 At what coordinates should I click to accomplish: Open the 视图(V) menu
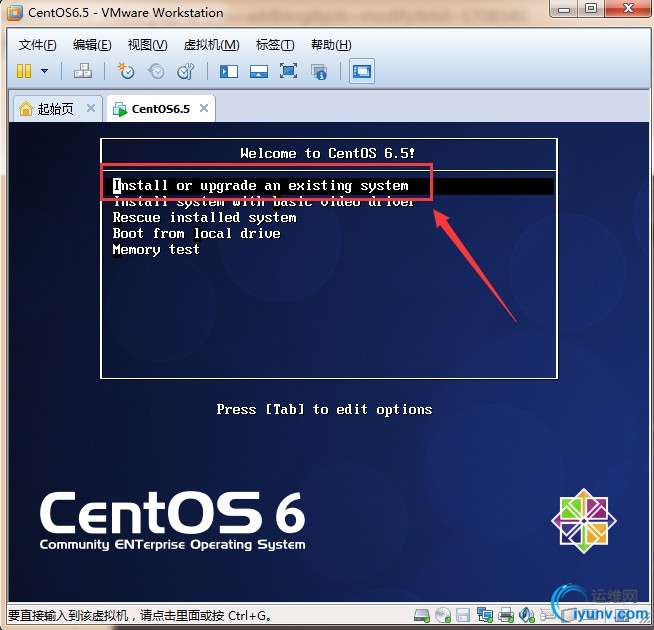(x=147, y=45)
